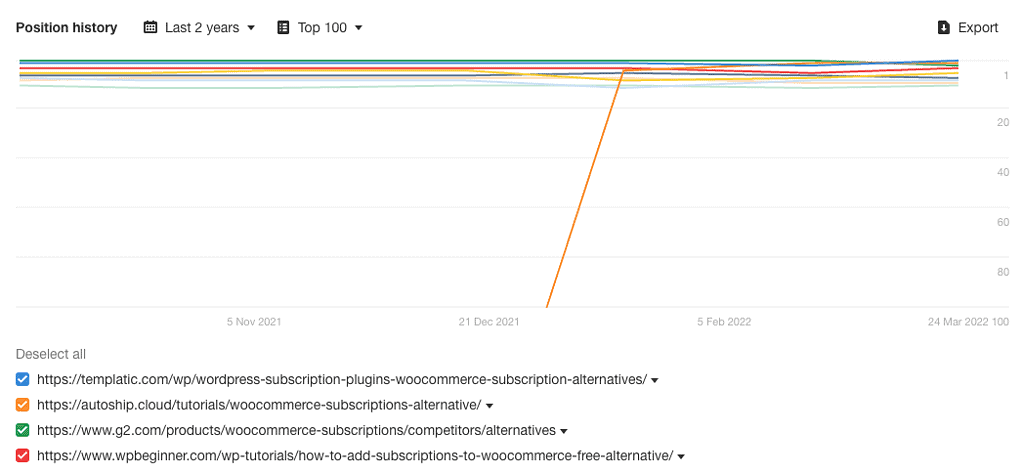This screenshot has height=474, width=1022.
Task: Expand the wpbeginner.com URL dropdown arrow
Action: [681, 457]
